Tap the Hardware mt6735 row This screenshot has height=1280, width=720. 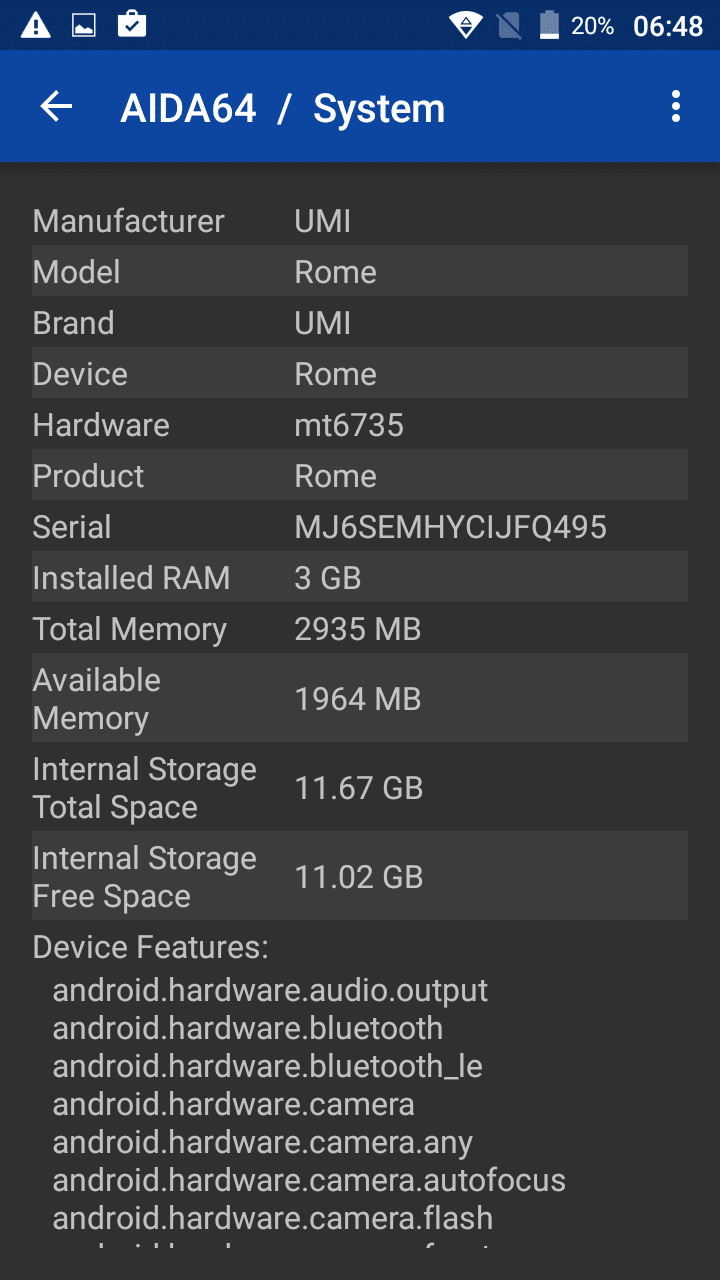click(x=359, y=424)
